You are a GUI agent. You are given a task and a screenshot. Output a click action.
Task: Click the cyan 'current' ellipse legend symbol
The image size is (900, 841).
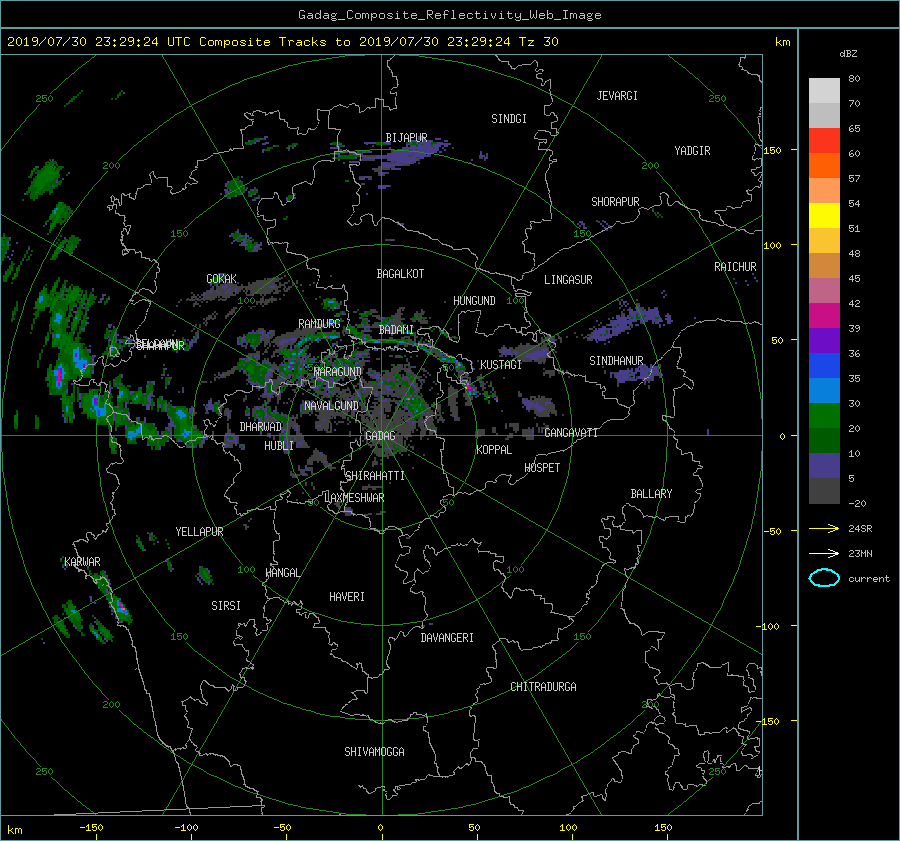click(824, 578)
